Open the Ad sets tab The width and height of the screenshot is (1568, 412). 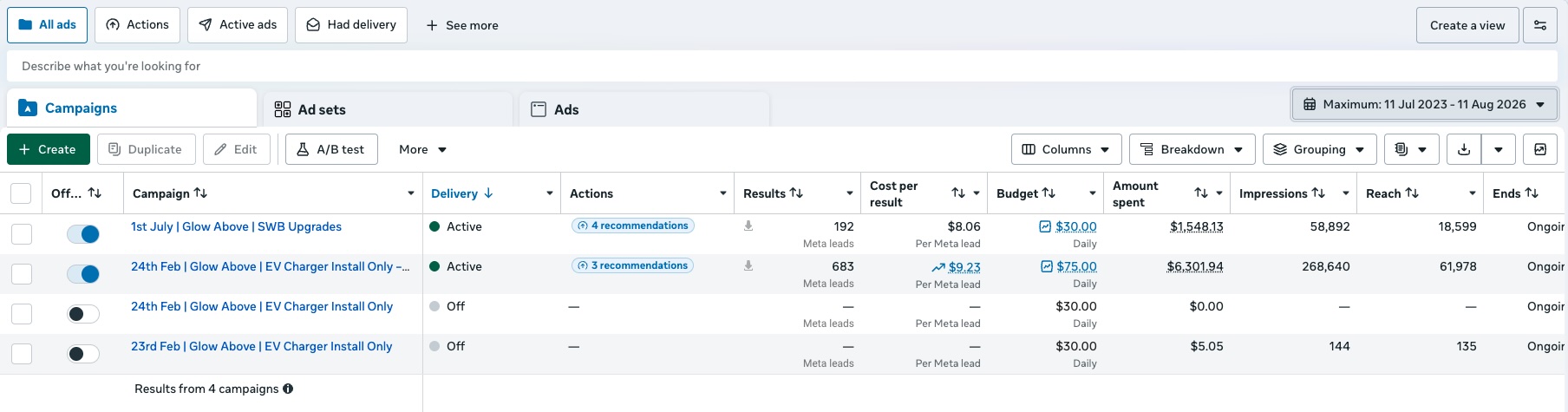(387, 109)
